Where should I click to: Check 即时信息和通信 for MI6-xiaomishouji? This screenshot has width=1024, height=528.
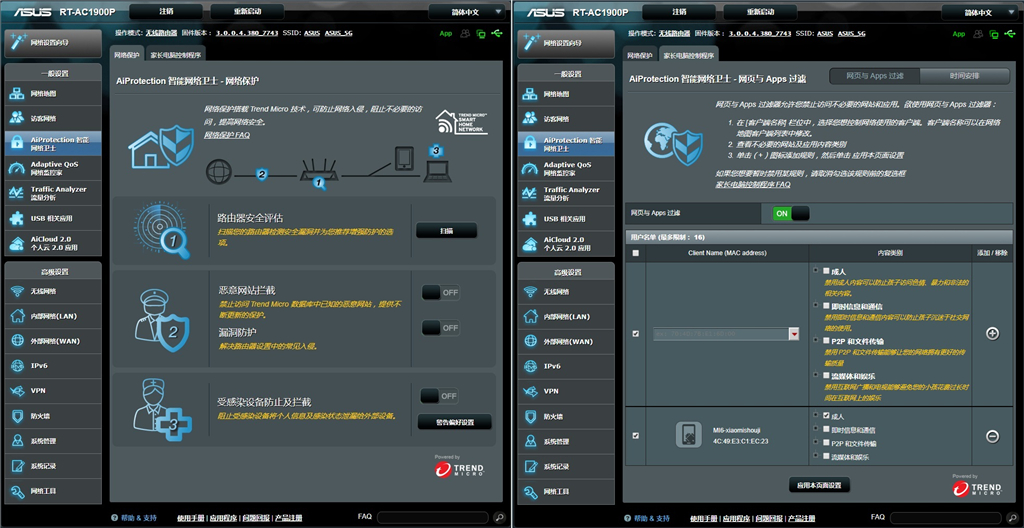(x=827, y=429)
